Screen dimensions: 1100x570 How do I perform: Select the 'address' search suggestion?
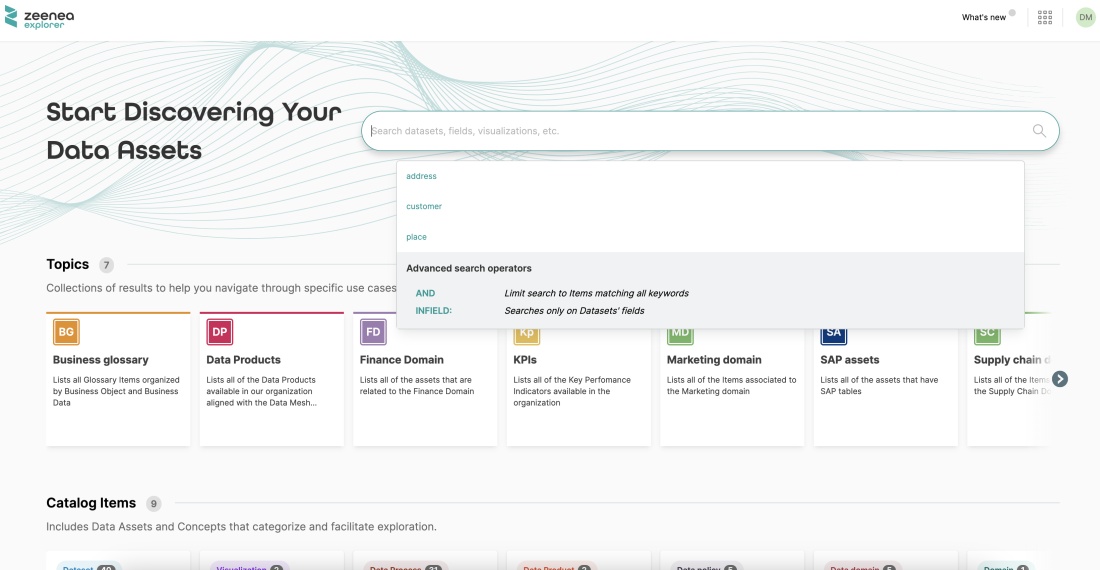coord(421,176)
